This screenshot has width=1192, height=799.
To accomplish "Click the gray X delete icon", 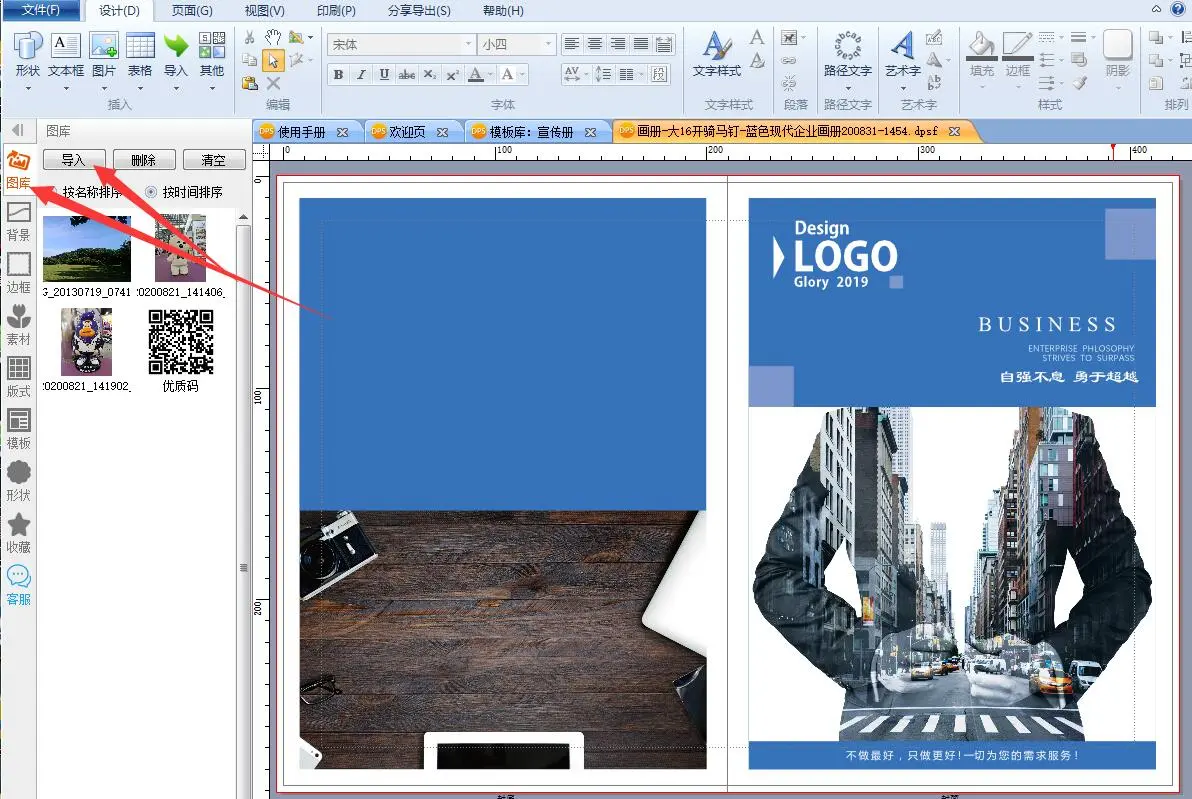I will [273, 83].
